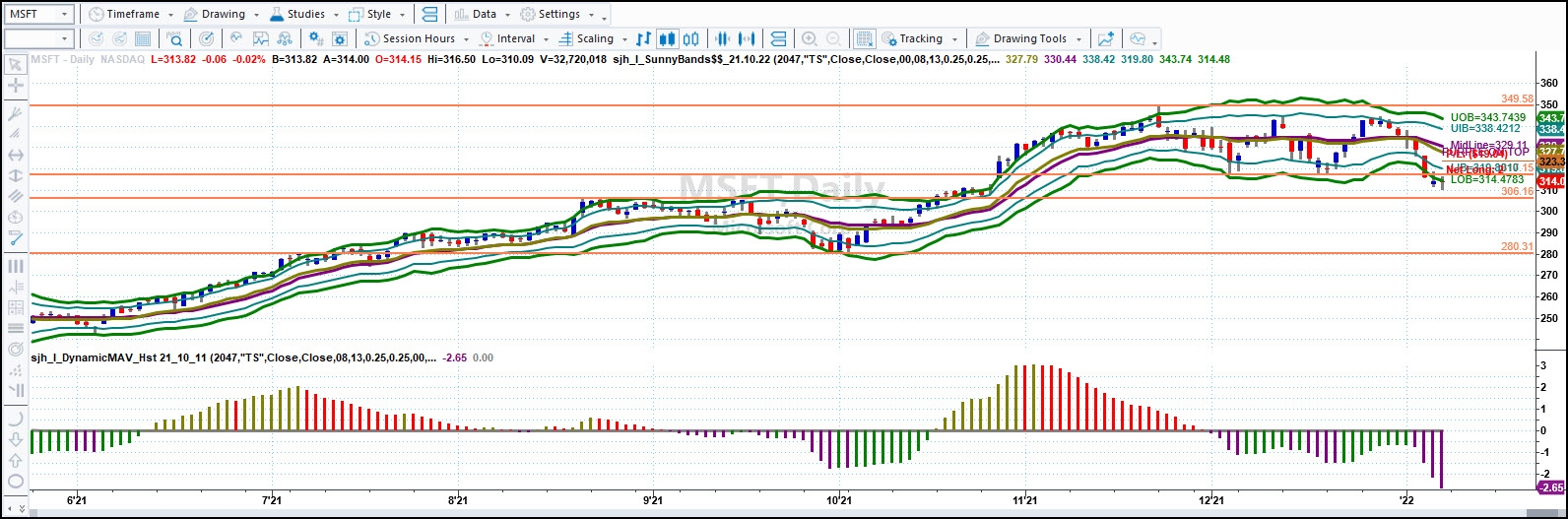1568x519 pixels.
Task: Click the gear with hash symbol icon
Action: pos(316,38)
